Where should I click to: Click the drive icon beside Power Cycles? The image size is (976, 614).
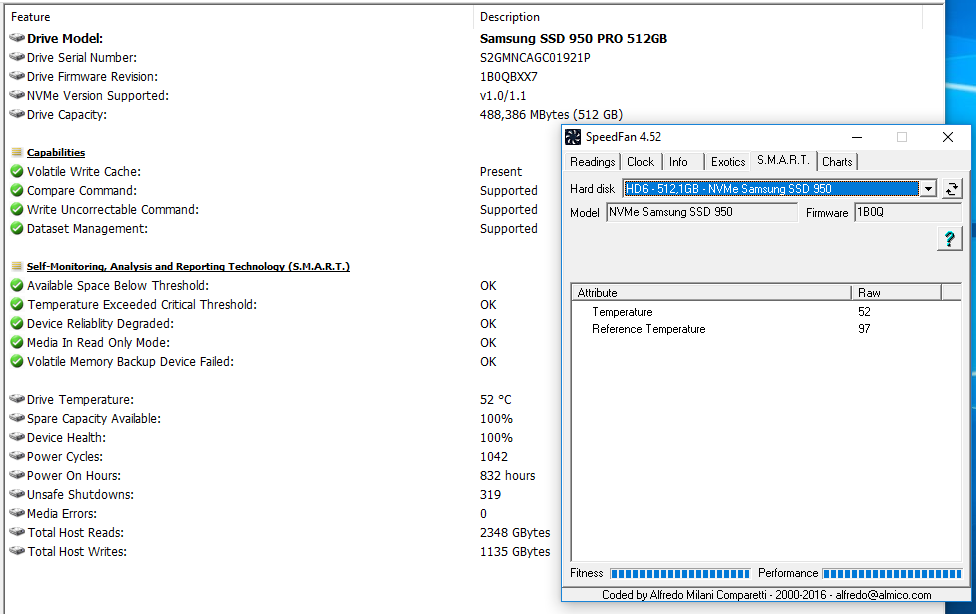[17, 456]
